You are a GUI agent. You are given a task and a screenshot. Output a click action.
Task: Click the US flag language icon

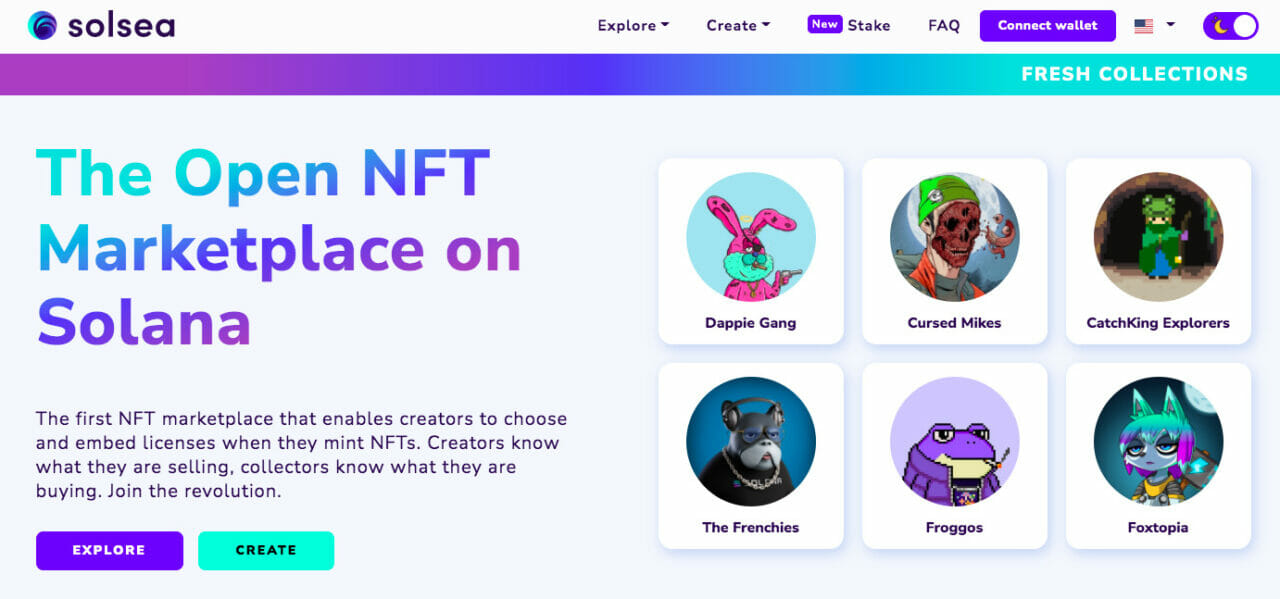click(x=1143, y=26)
